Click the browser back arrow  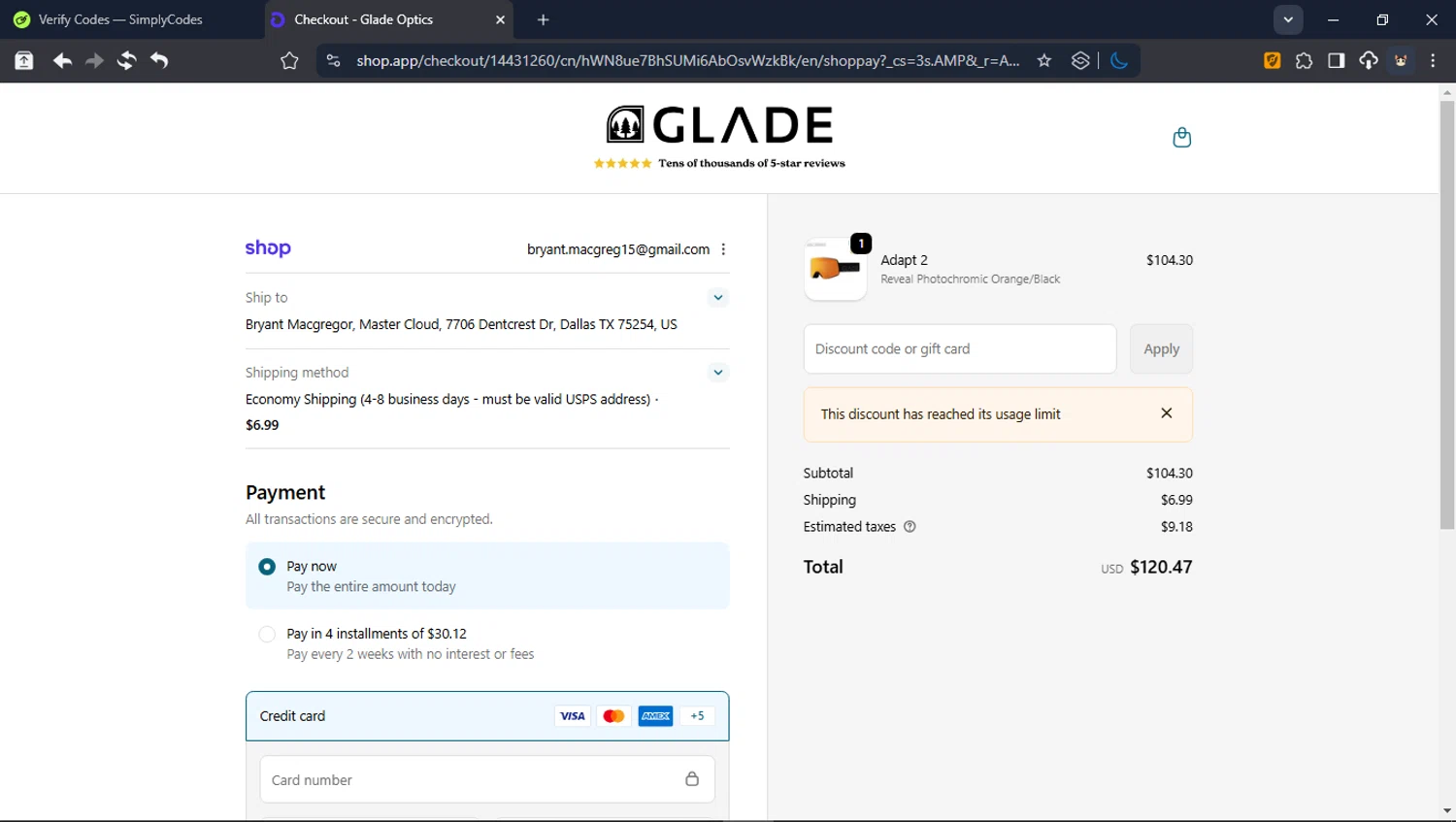coord(62,60)
